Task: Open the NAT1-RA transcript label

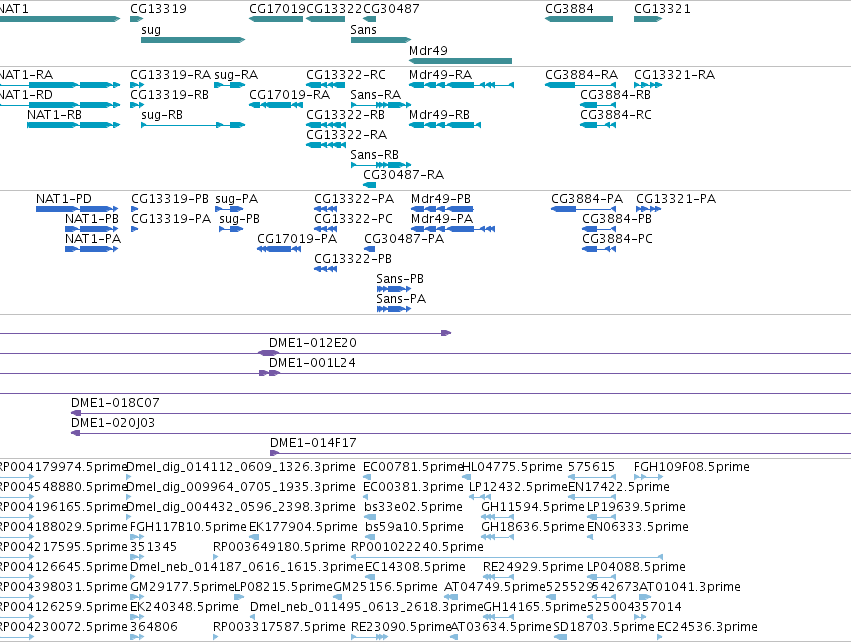Action: pos(26,74)
